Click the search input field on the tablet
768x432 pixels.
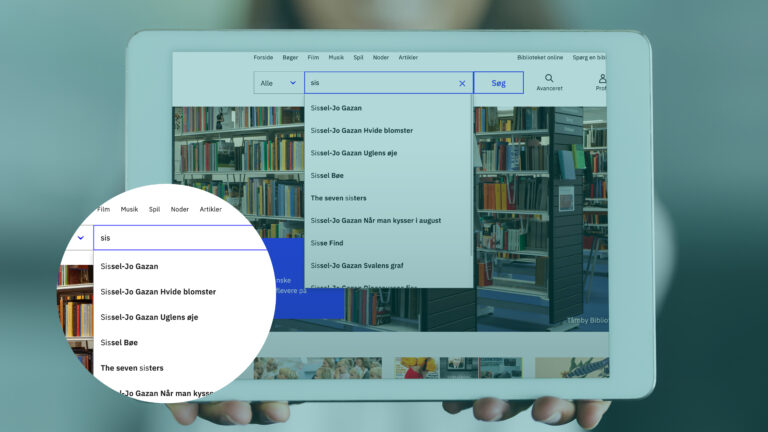(x=380, y=84)
